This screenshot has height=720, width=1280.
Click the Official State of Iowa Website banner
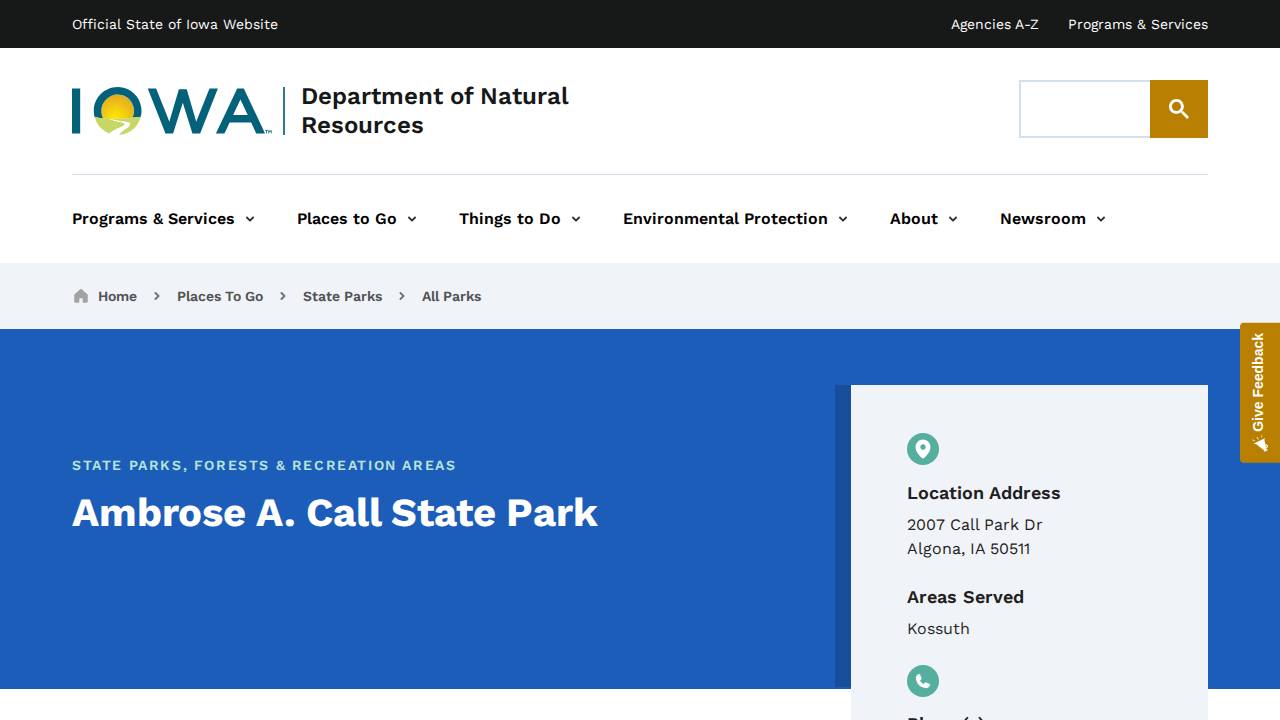click(175, 24)
